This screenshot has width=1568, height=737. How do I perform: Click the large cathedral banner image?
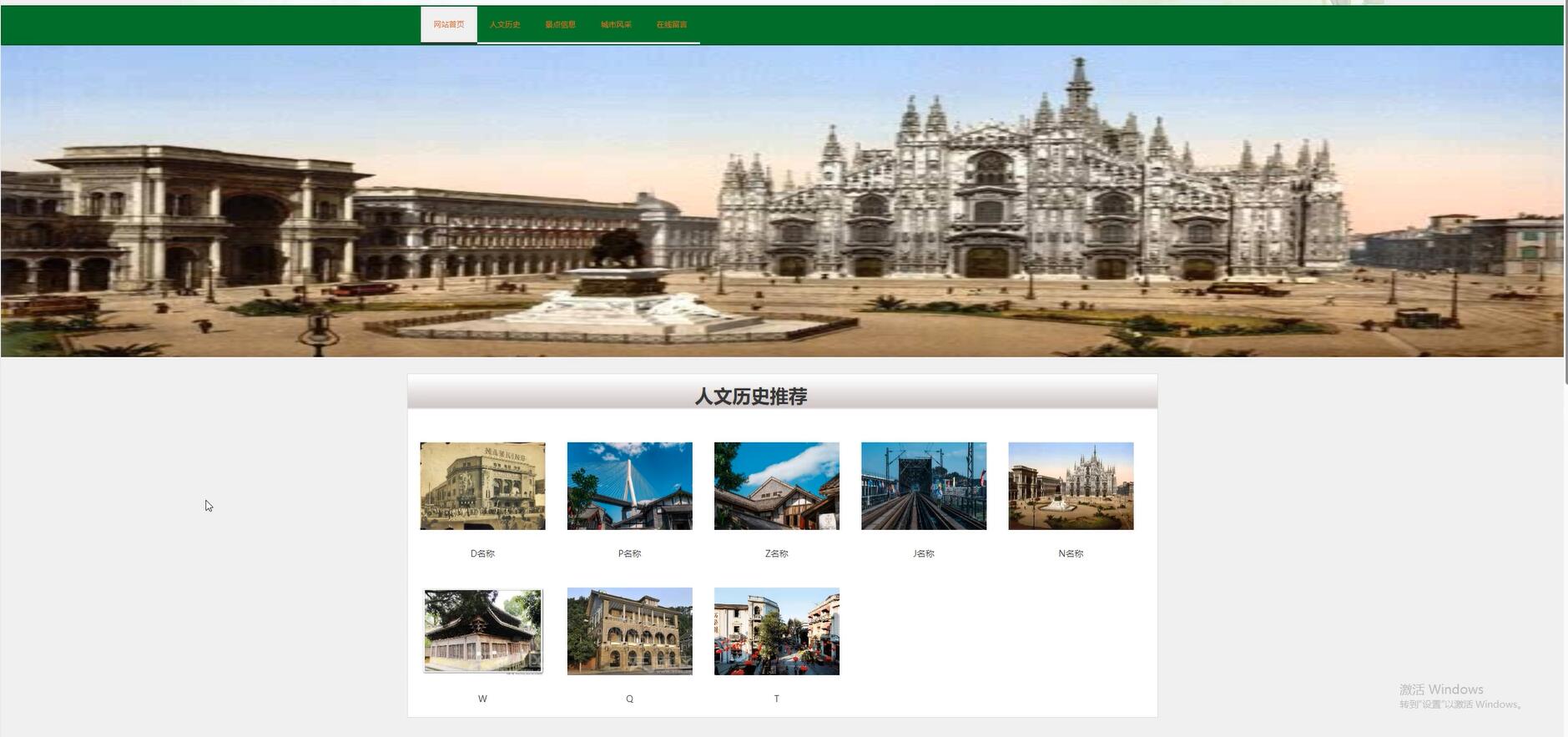[782, 201]
